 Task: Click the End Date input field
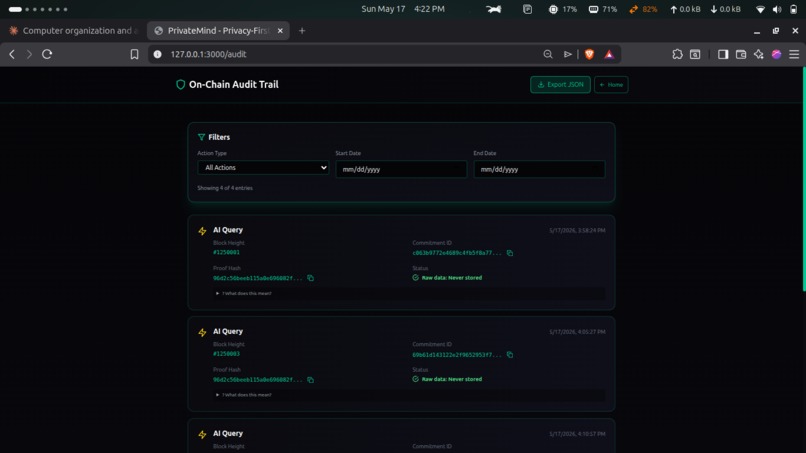(x=539, y=169)
